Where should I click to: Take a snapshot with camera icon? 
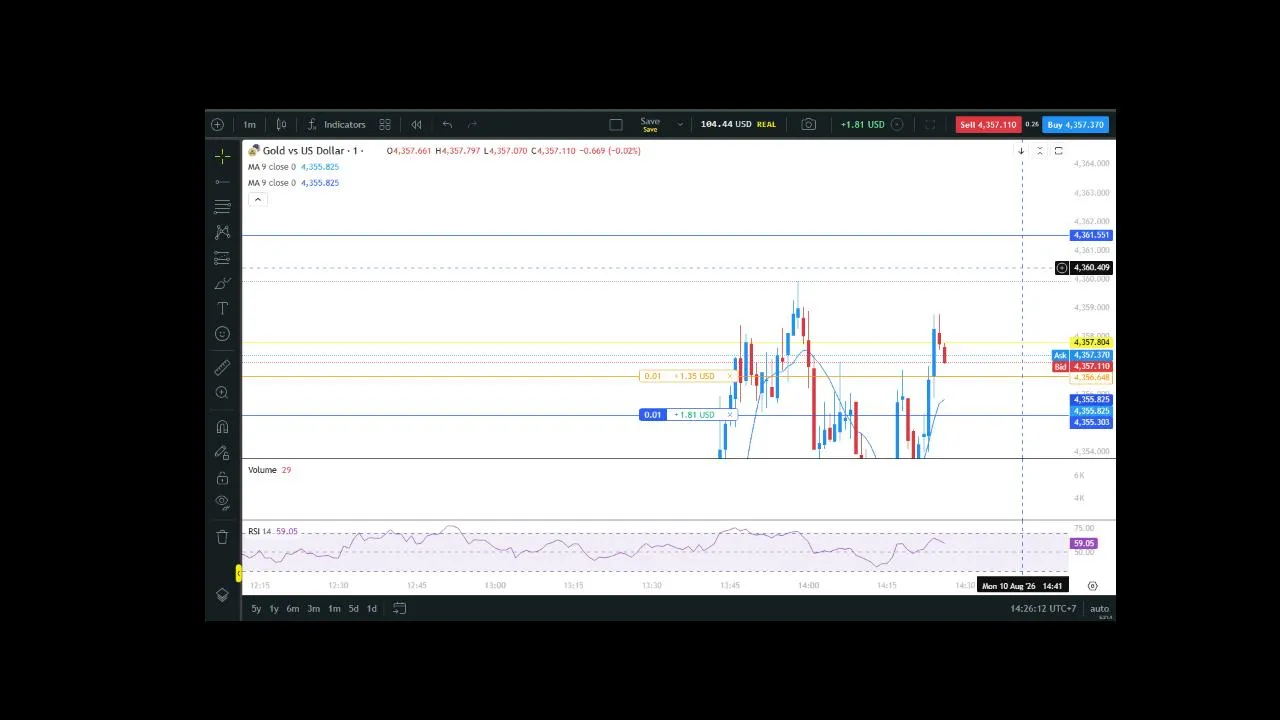point(808,125)
